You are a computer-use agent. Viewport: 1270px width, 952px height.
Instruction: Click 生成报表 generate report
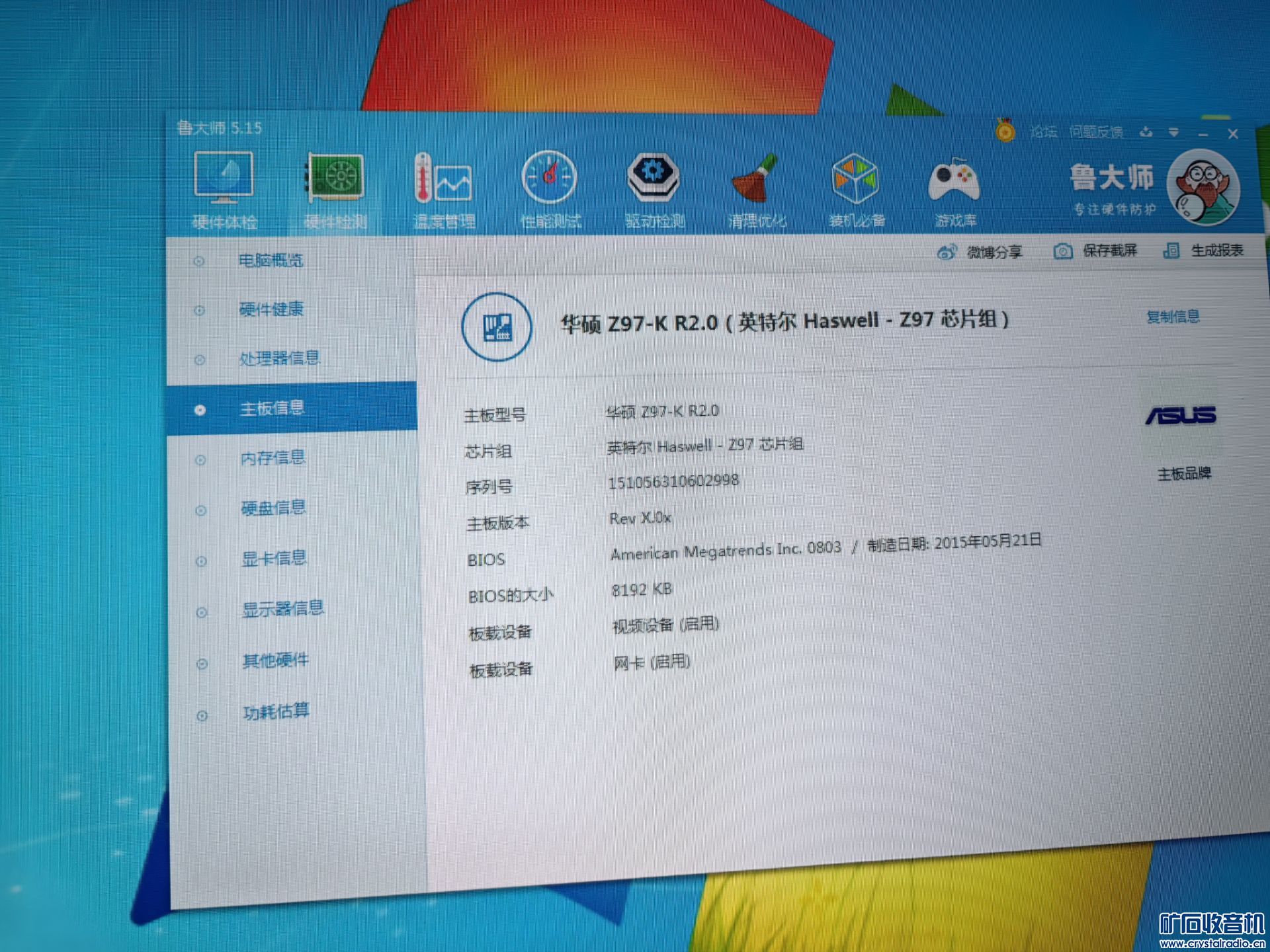tap(1217, 251)
